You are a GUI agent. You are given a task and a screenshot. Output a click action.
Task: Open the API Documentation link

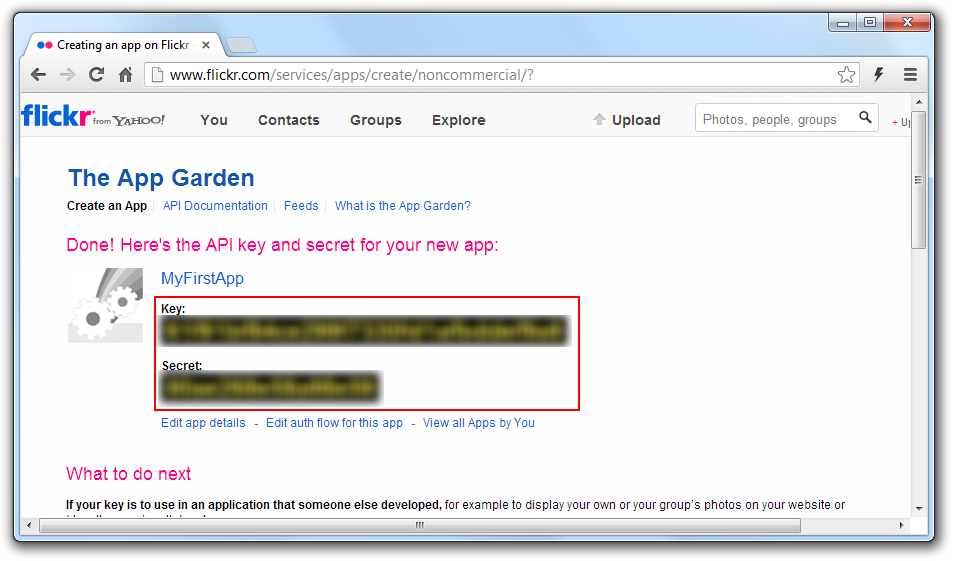pyautogui.click(x=215, y=206)
